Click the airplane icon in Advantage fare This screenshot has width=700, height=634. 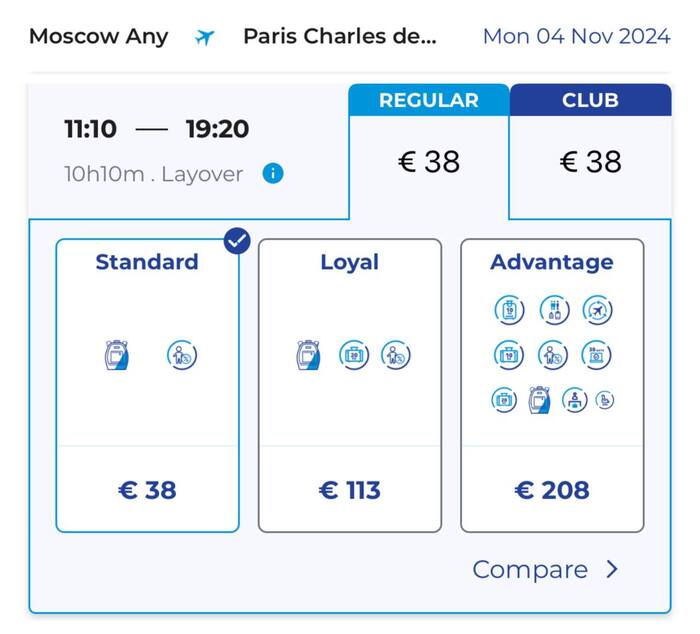pos(597,310)
